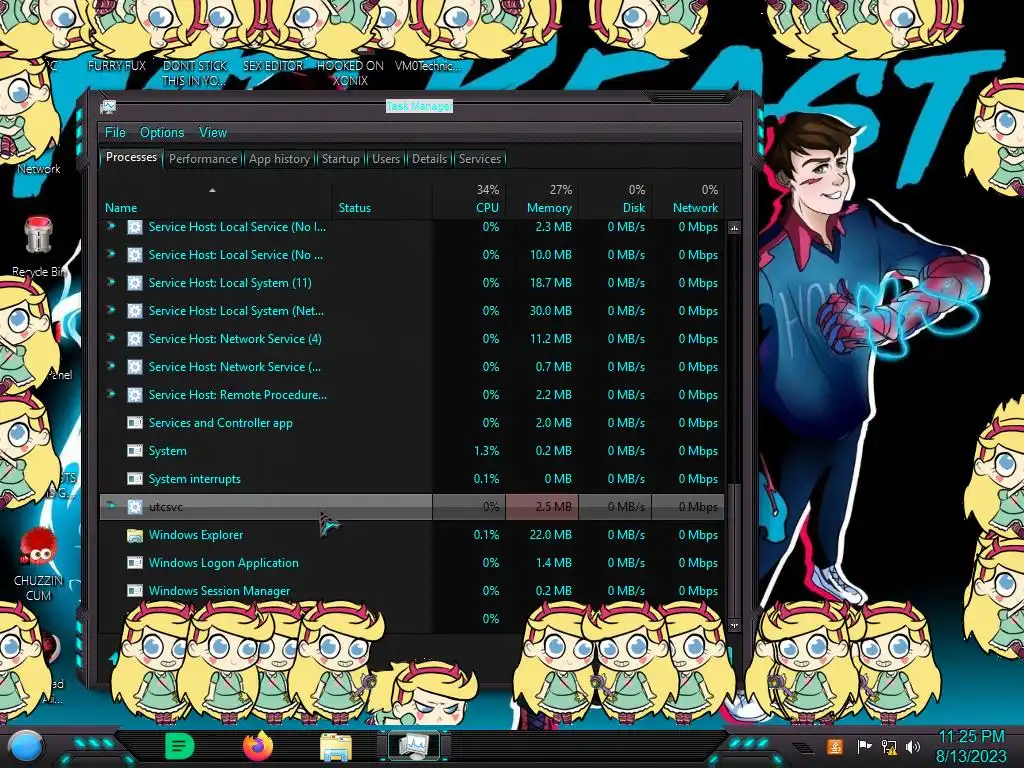Click the gear icon beside Service Host: Network Service (4)
The height and width of the screenshot is (768, 1024).
(135, 339)
